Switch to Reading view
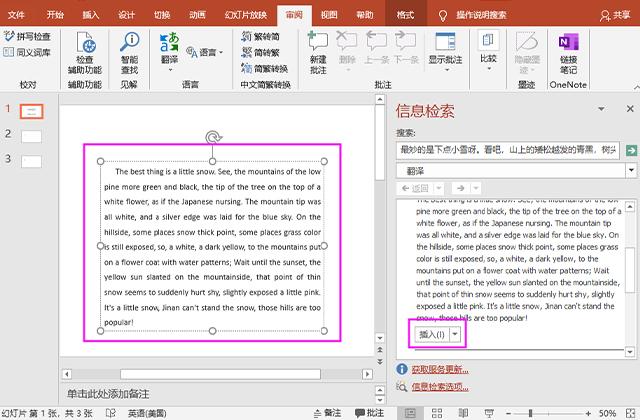The image size is (640, 420). tap(463, 413)
